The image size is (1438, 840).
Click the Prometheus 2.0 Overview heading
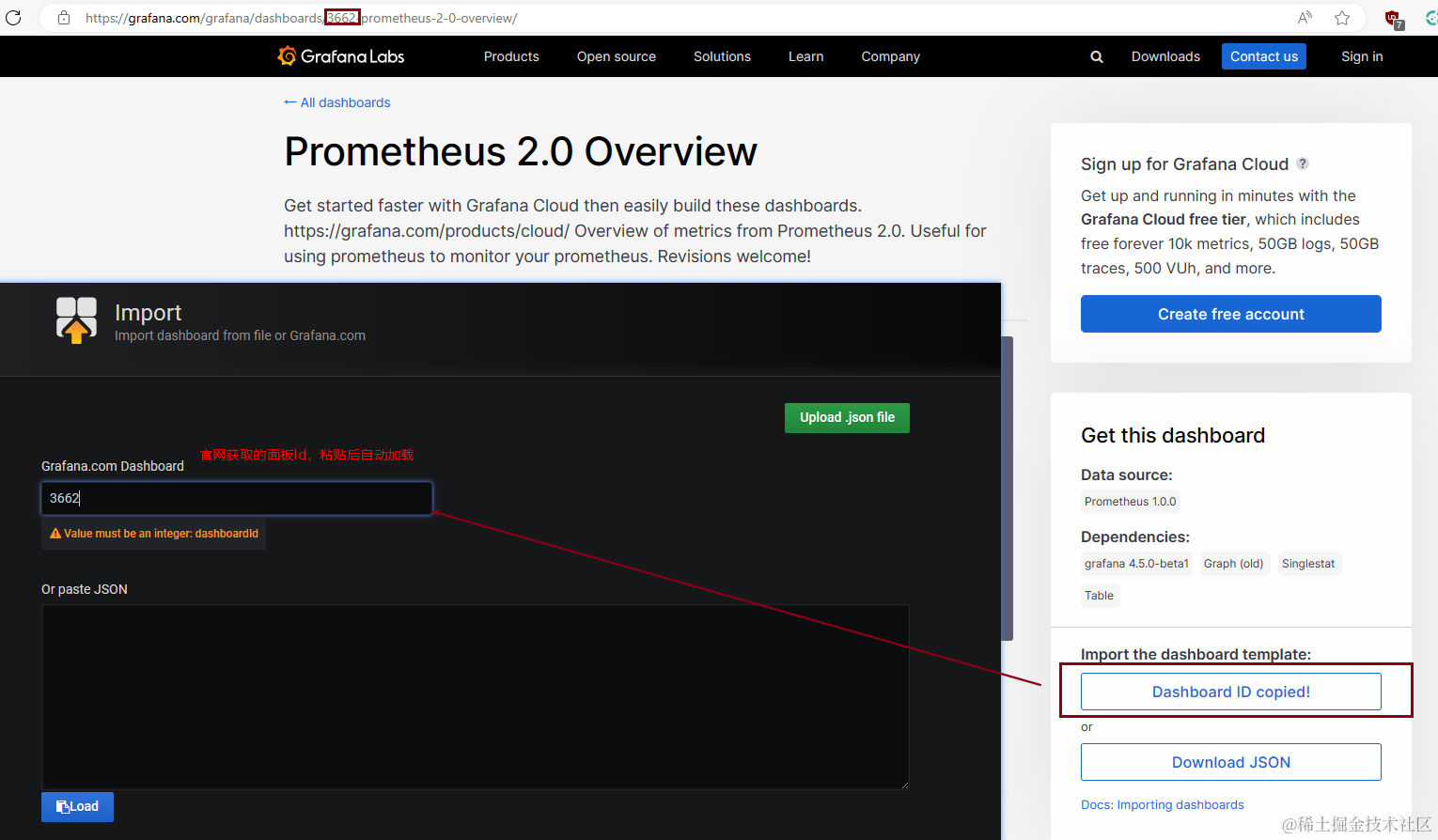point(521,151)
